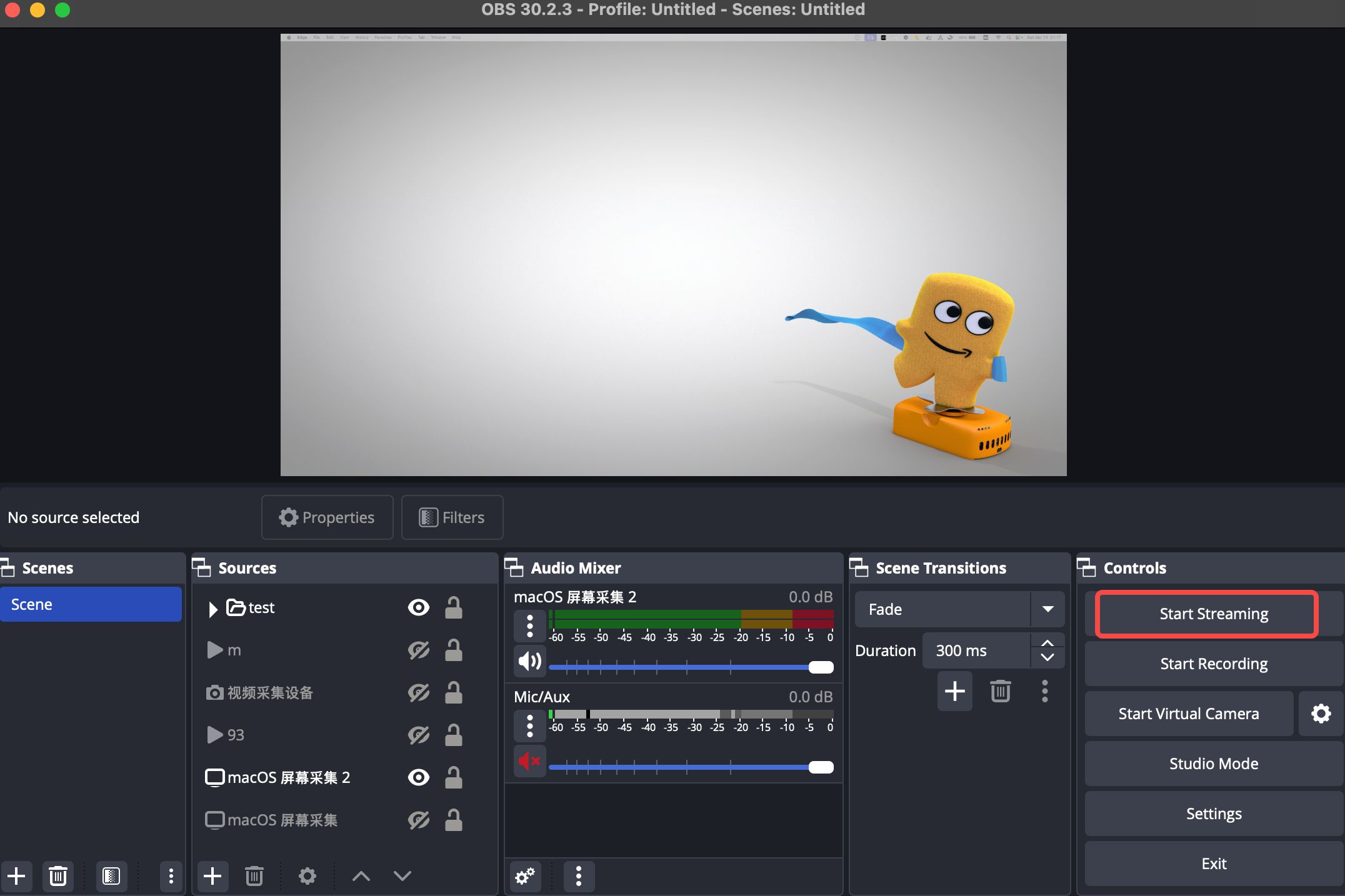1345x896 pixels.
Task: Delete scene using Scenes trash icon
Action: point(58,876)
